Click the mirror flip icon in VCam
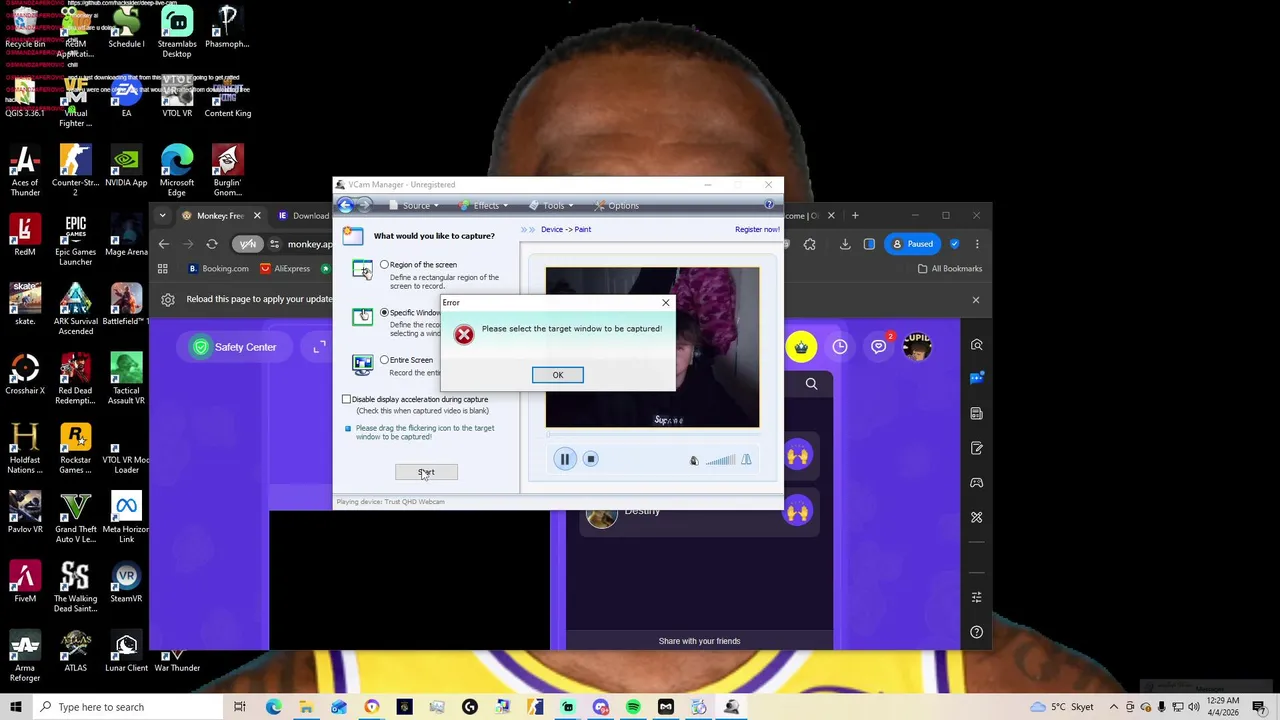Image resolution: width=1280 pixels, height=720 pixels. [746, 460]
